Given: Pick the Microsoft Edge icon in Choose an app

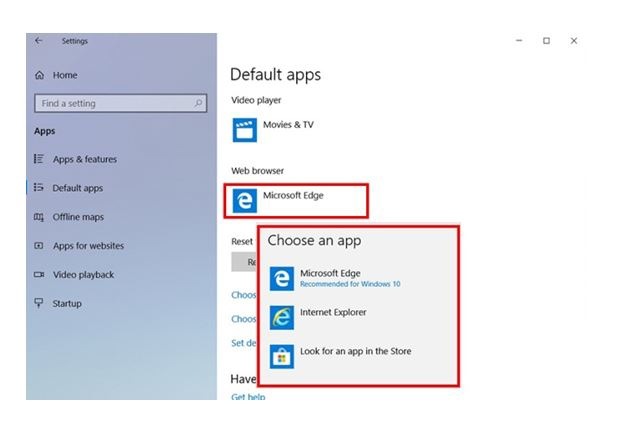Looking at the screenshot, I should [282, 279].
